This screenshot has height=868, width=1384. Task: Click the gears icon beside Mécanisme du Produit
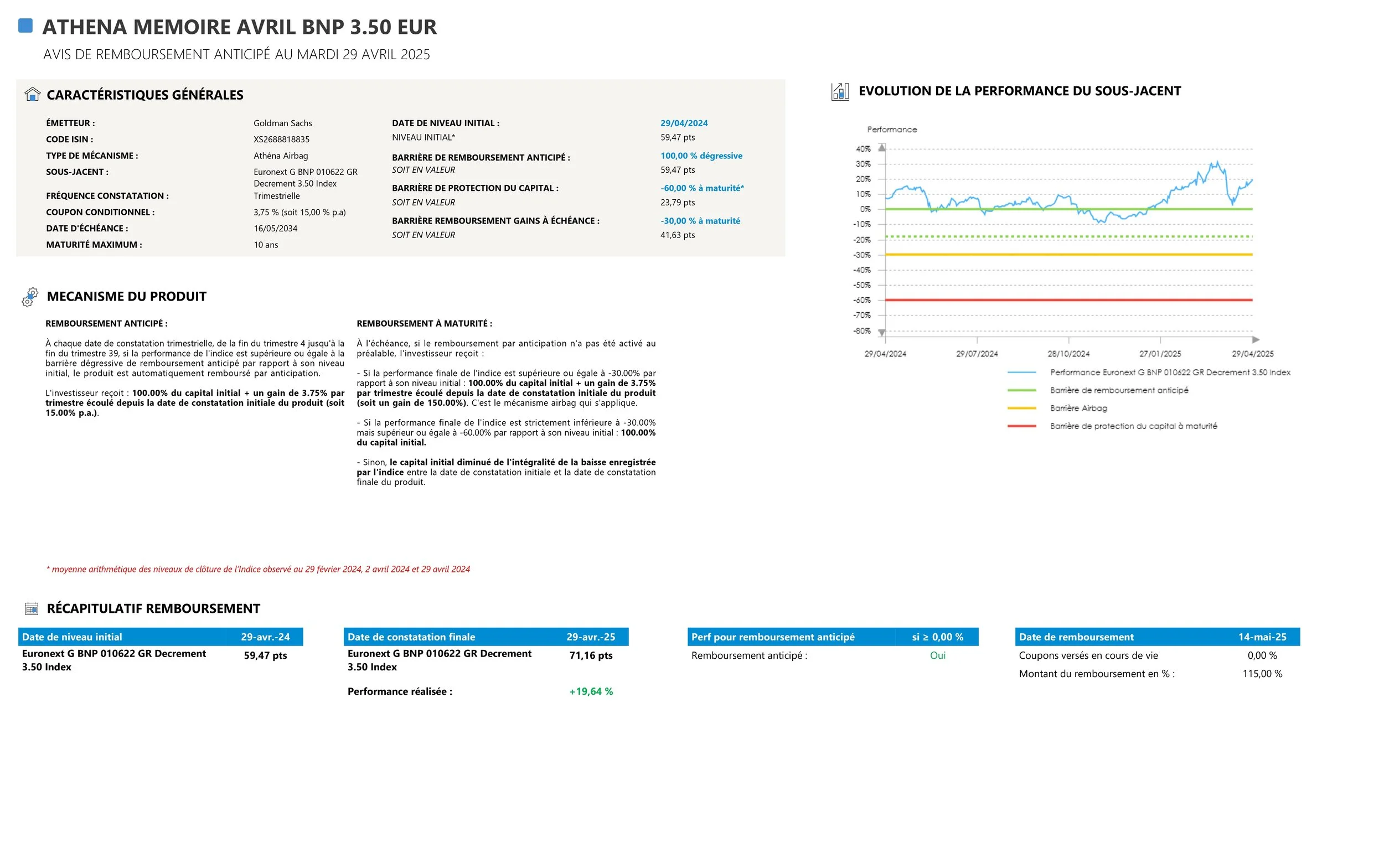tap(30, 297)
